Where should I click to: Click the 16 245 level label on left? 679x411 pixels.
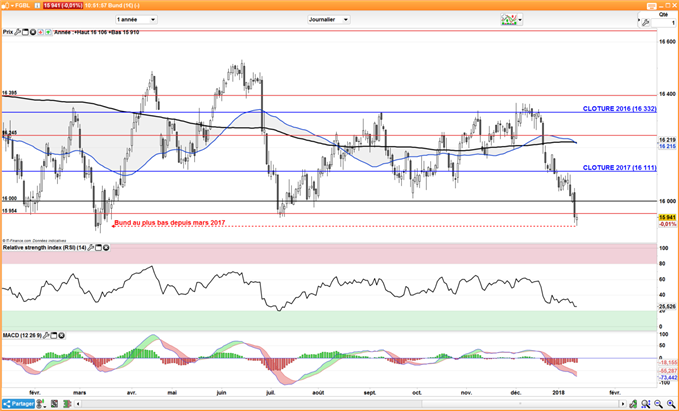click(10, 133)
